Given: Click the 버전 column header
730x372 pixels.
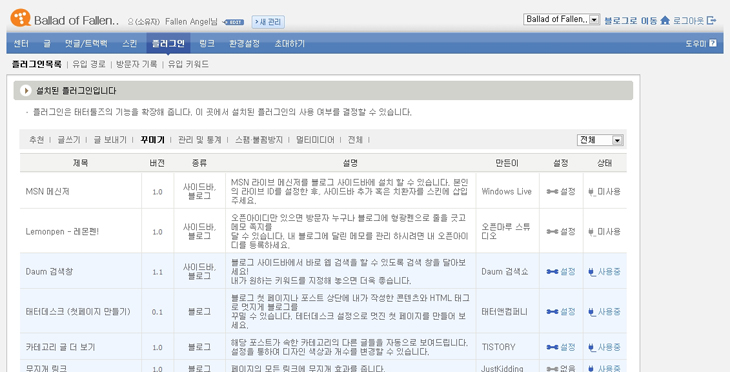Looking at the screenshot, I should [157, 163].
